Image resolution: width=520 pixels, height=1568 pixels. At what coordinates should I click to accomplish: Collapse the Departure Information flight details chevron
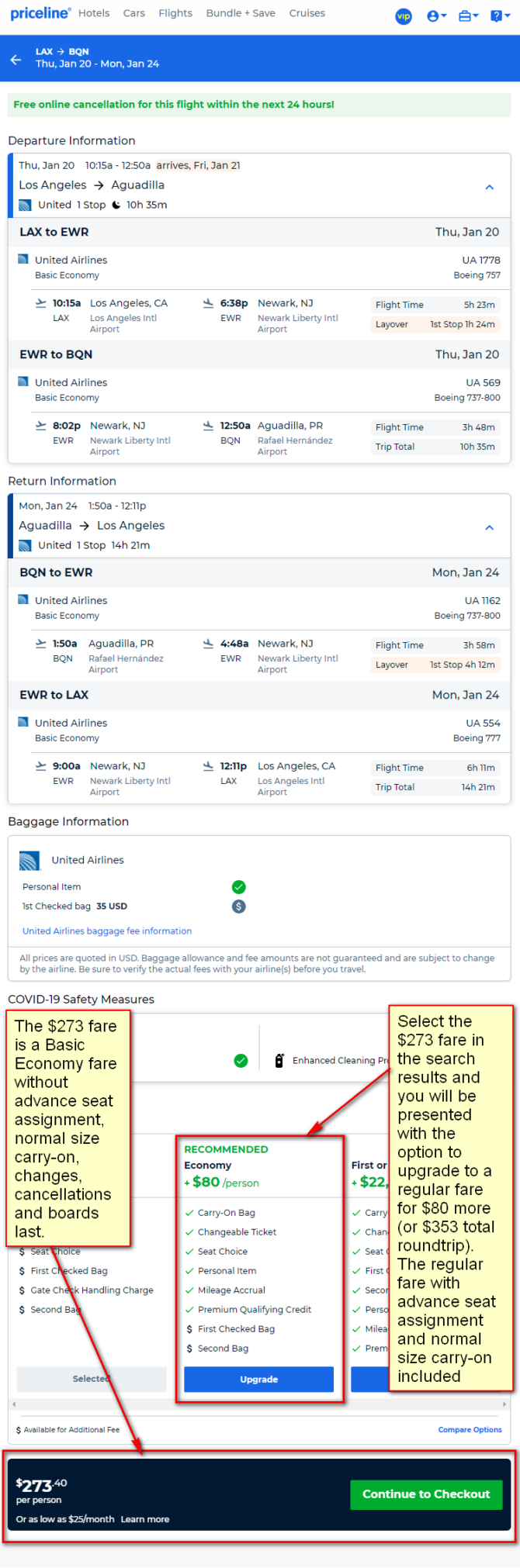pos(490,187)
